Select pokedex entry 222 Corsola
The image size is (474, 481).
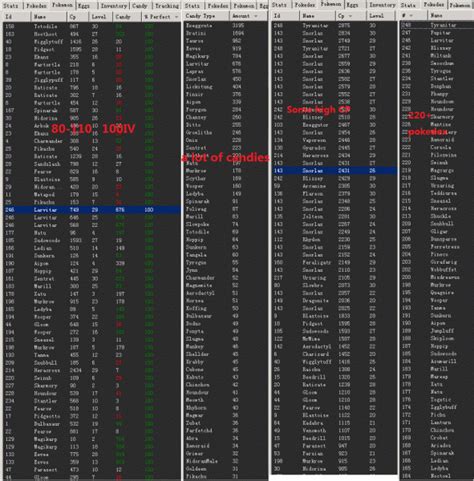tap(437, 147)
